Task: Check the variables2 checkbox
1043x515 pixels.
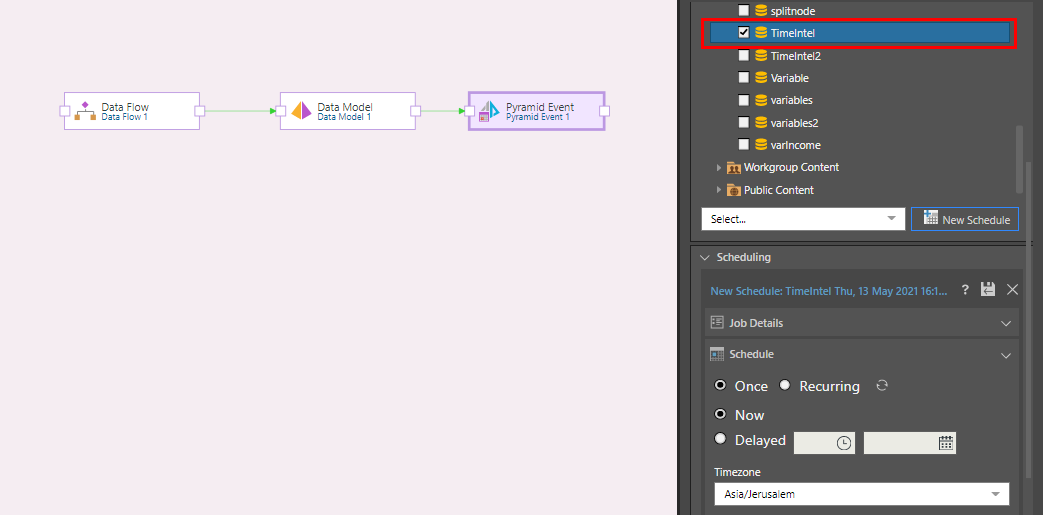Action: pos(744,123)
